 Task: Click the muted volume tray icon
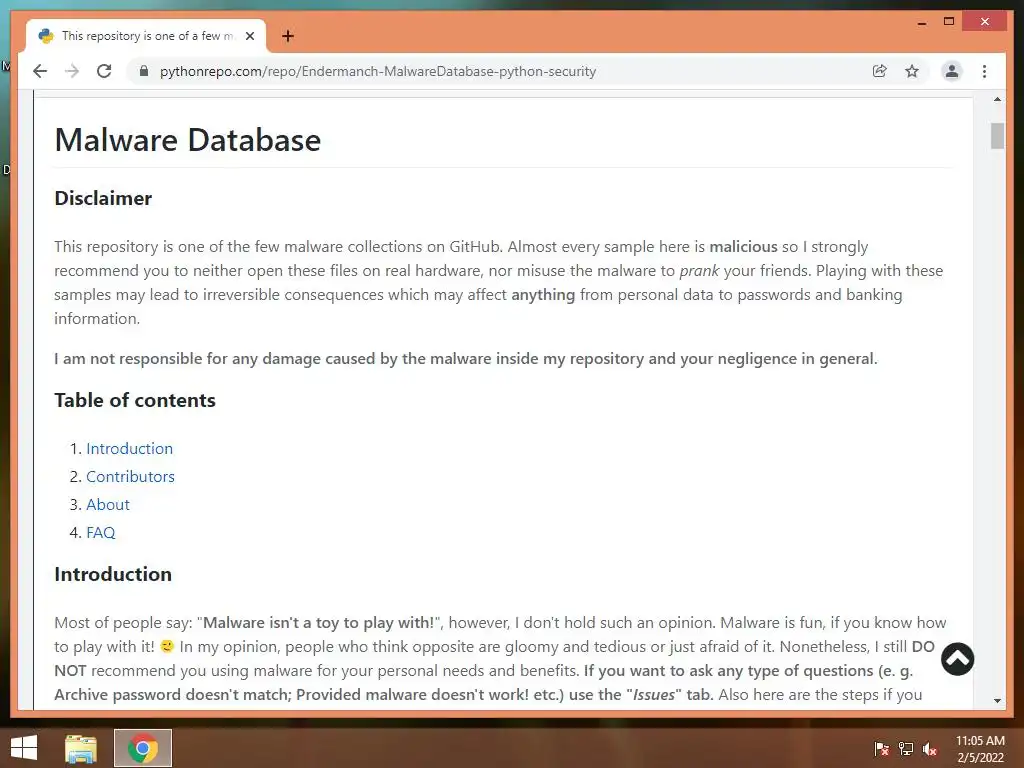[930, 749]
